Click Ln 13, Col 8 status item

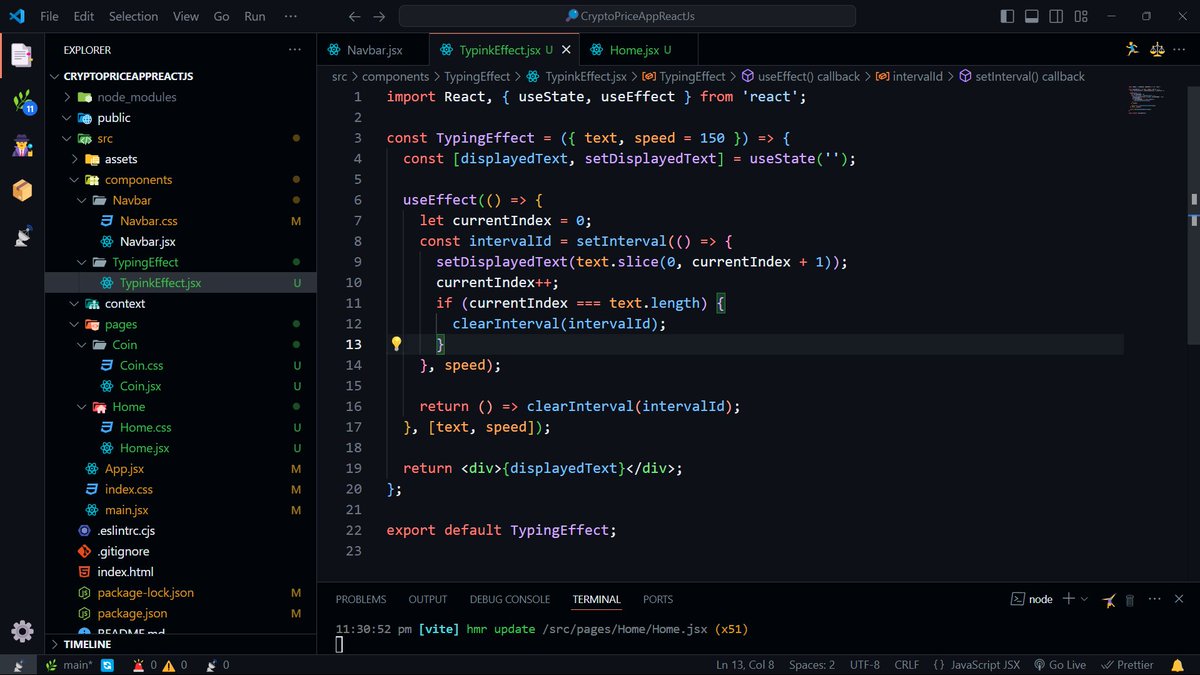point(745,665)
